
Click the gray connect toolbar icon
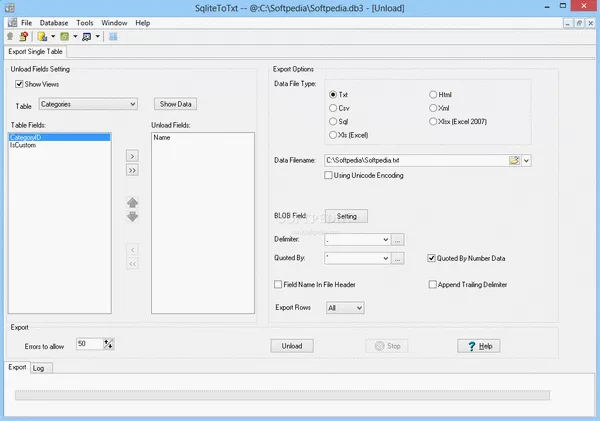(10, 36)
